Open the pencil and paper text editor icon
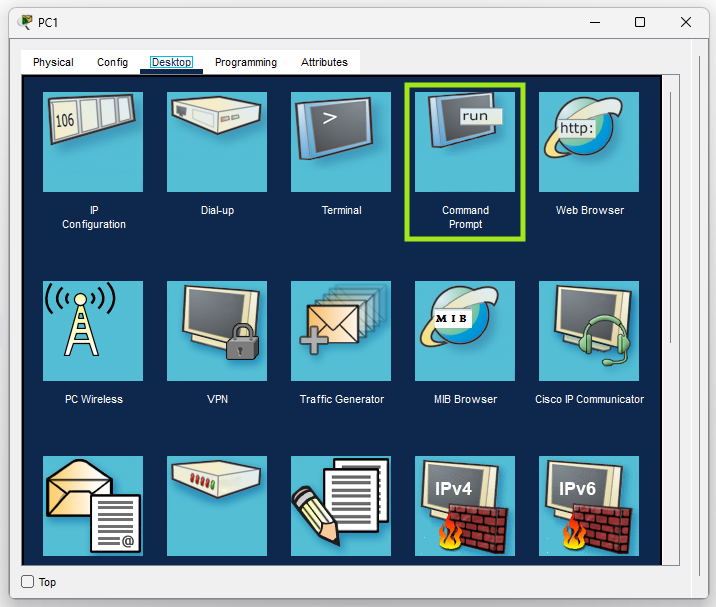The width and height of the screenshot is (716, 607). click(341, 506)
